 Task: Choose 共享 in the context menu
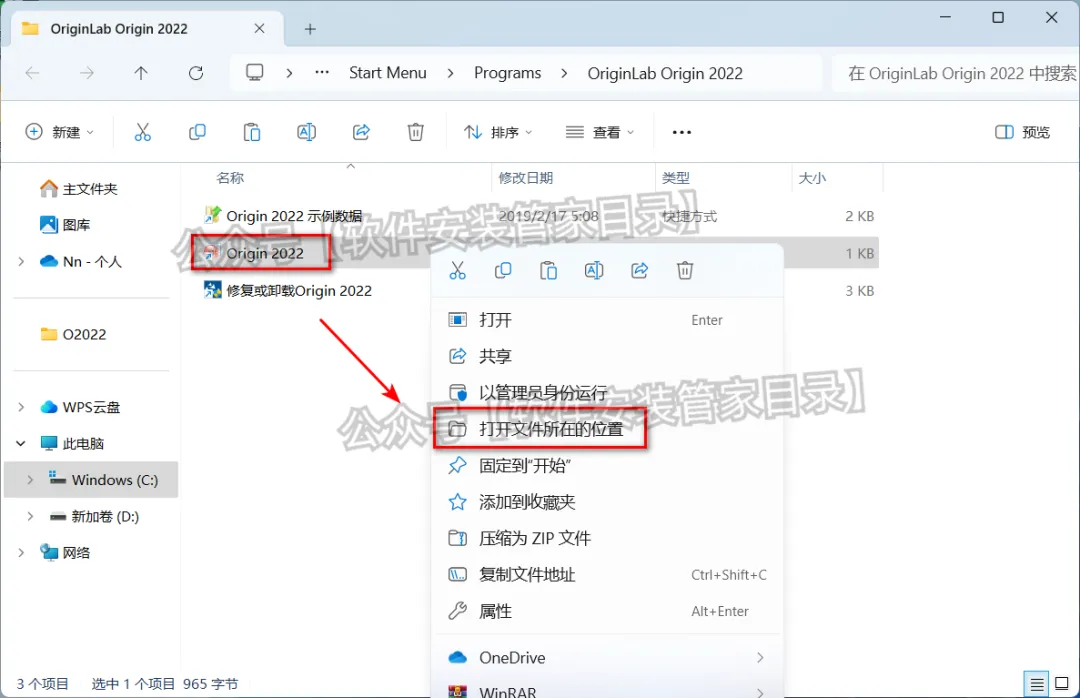tap(607, 356)
